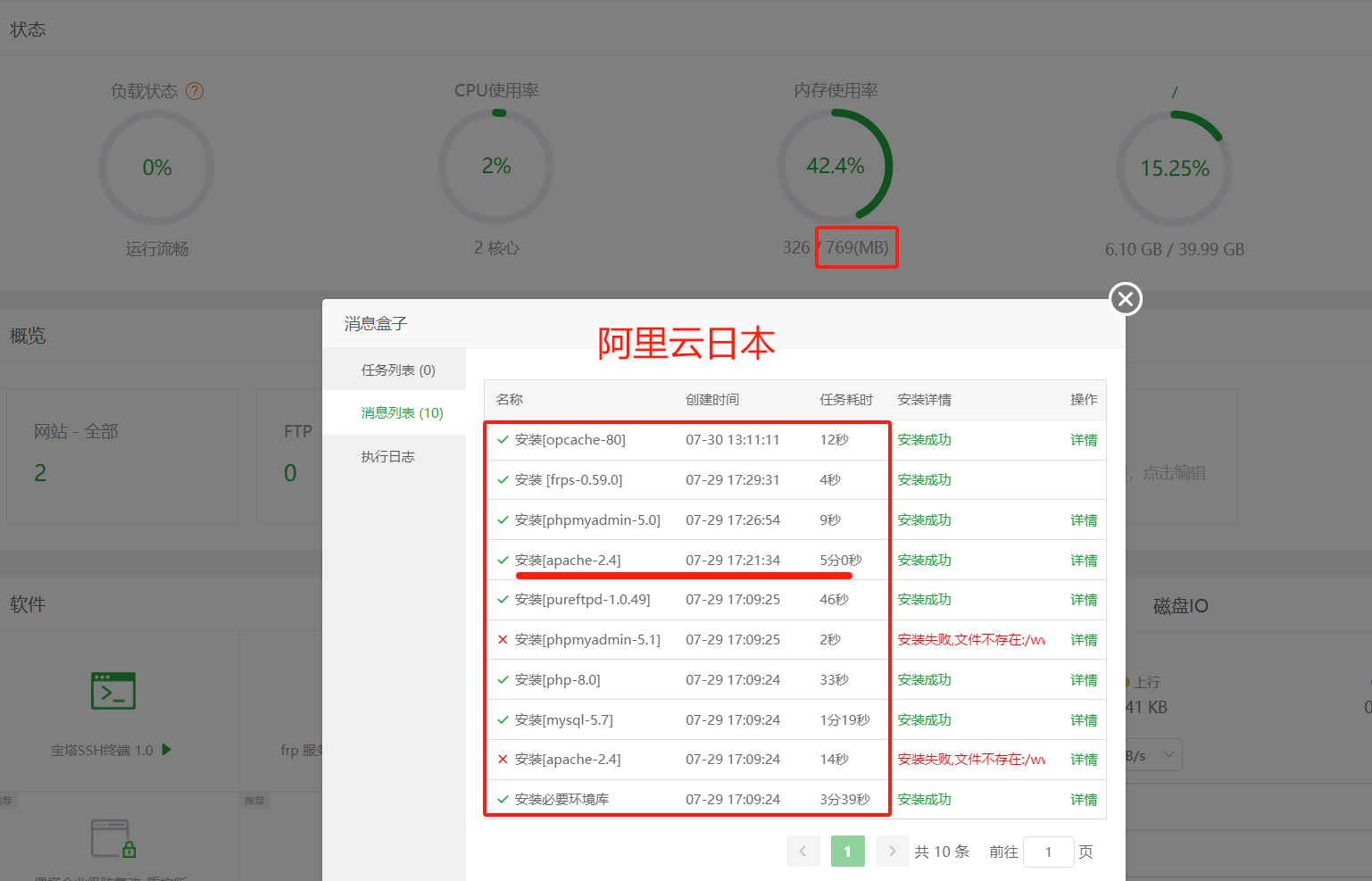
Task: Click the 安装详情 column header
Action: (925, 400)
